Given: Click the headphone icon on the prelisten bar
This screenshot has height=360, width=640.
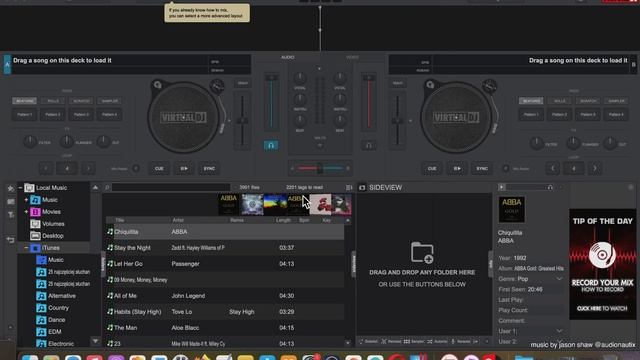Looking at the screenshot, I should coord(550,187).
